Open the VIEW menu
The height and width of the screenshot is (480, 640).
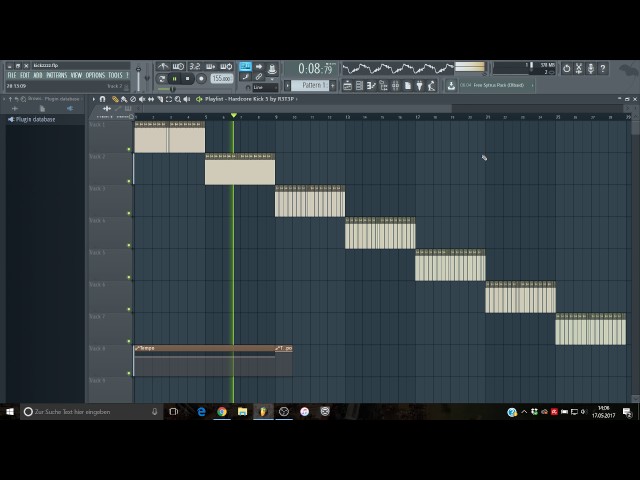click(76, 76)
